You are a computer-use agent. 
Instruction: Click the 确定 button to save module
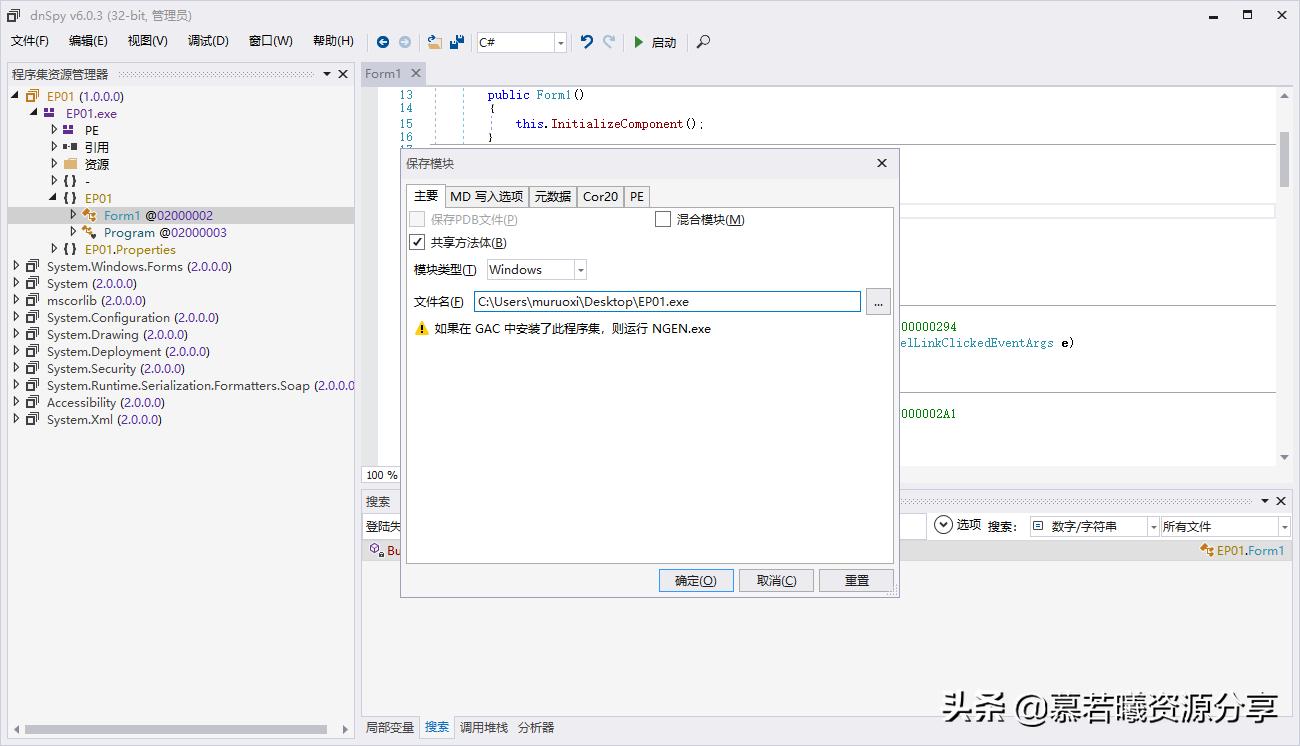[695, 580]
